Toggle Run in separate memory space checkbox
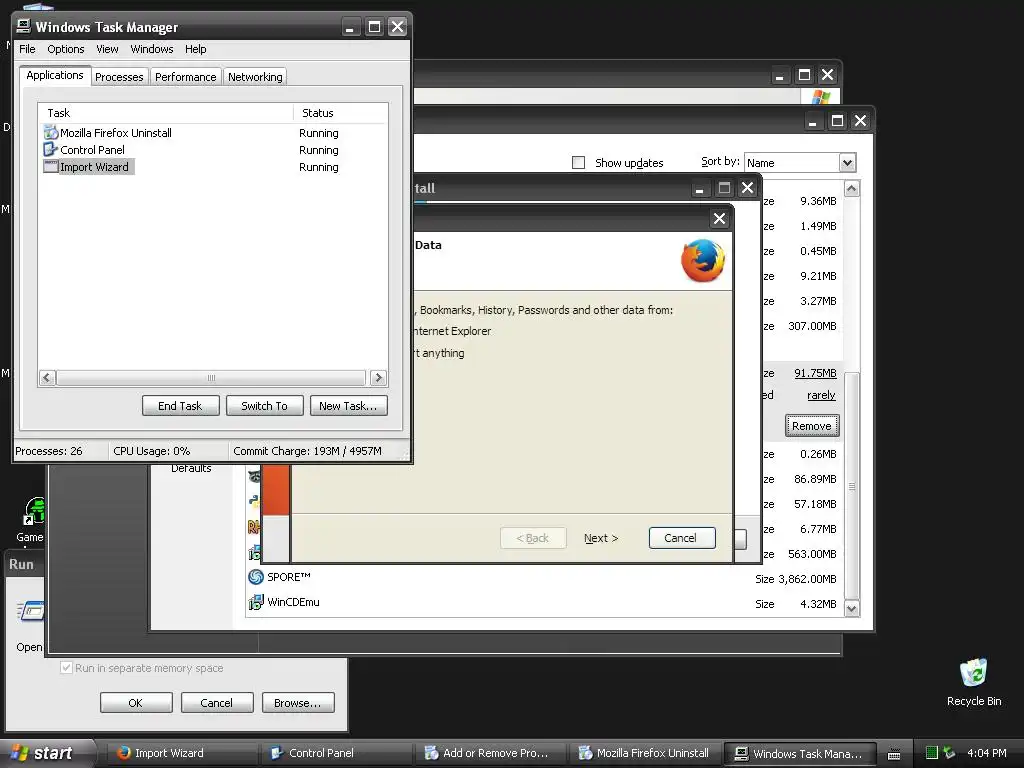 (66, 667)
